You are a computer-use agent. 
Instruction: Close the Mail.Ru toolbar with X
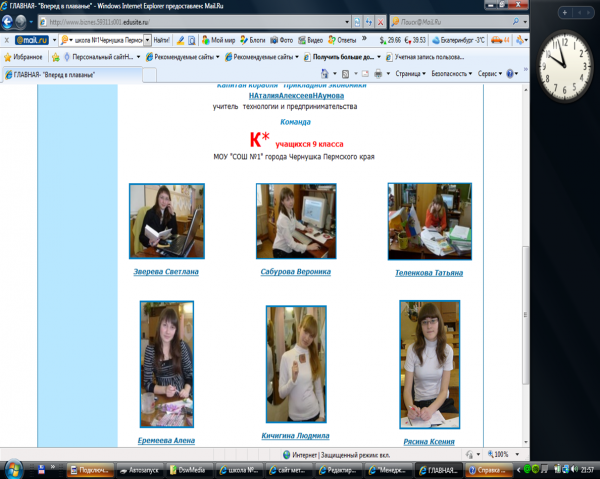pyautogui.click(x=7, y=40)
